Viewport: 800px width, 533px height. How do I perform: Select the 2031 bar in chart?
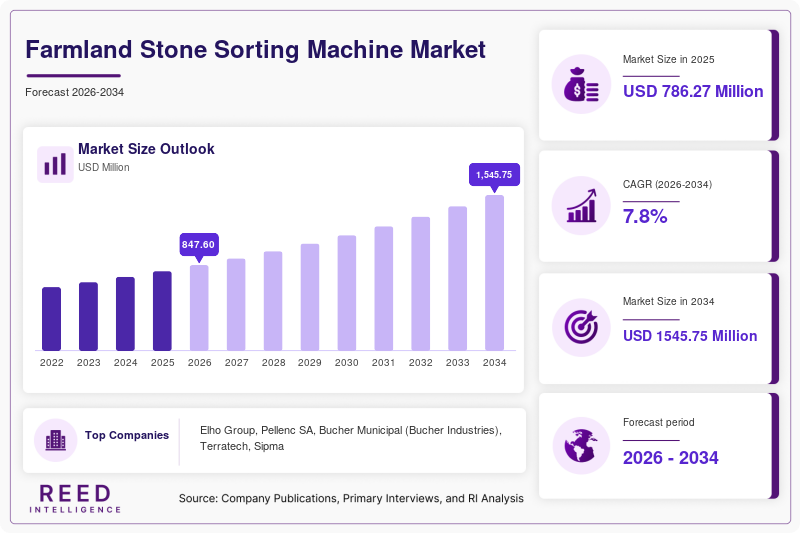point(384,289)
